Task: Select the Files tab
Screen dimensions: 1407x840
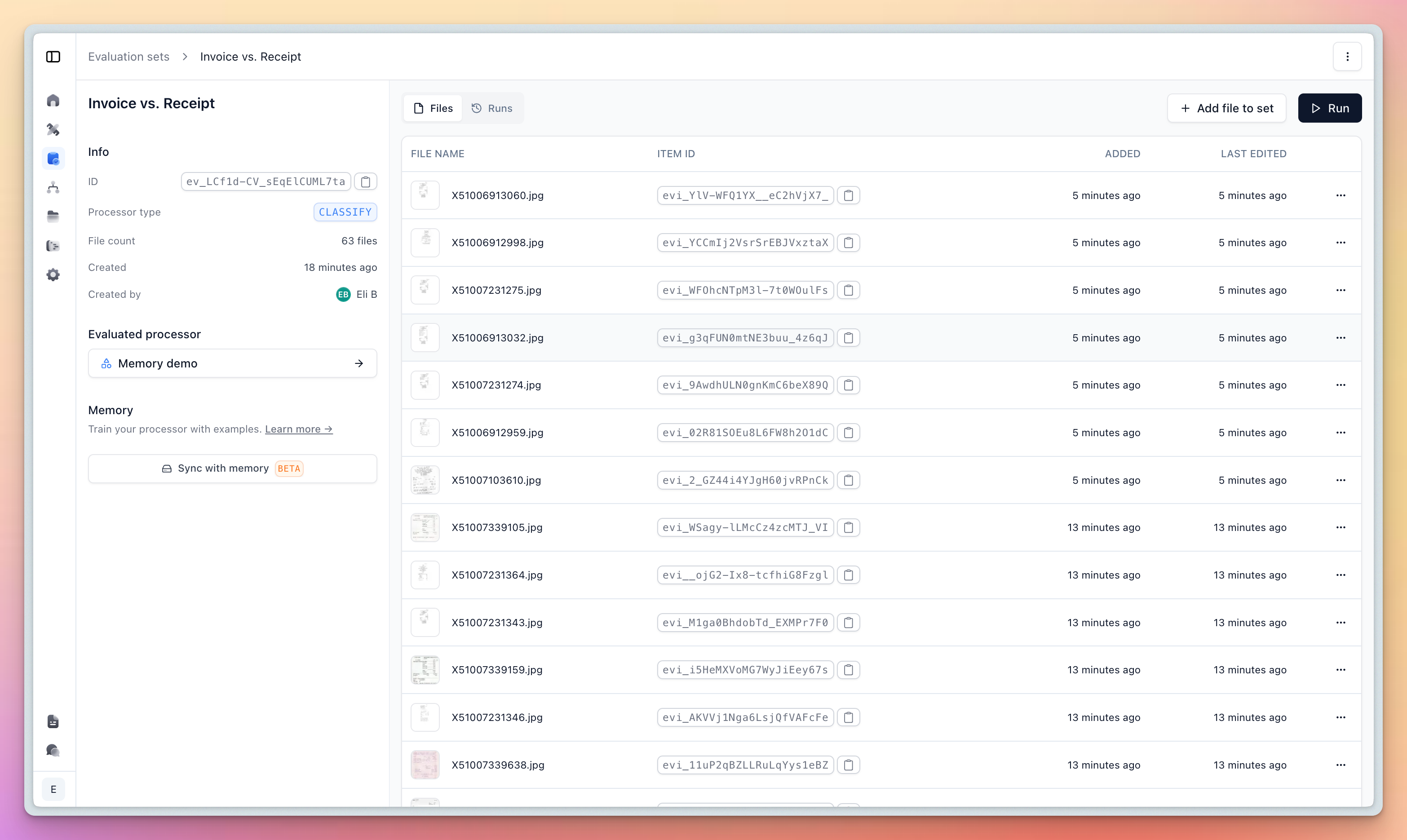Action: [x=433, y=108]
